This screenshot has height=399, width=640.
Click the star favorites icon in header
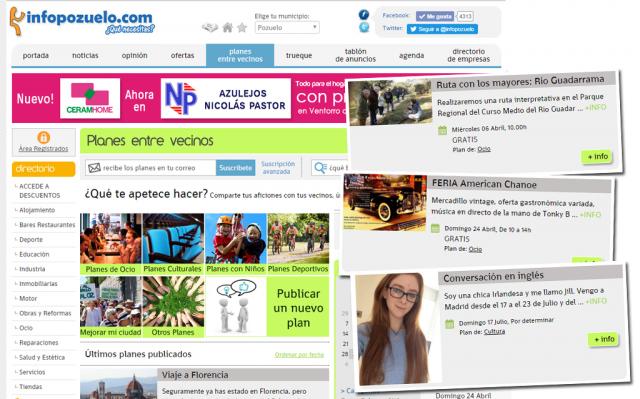point(242,27)
